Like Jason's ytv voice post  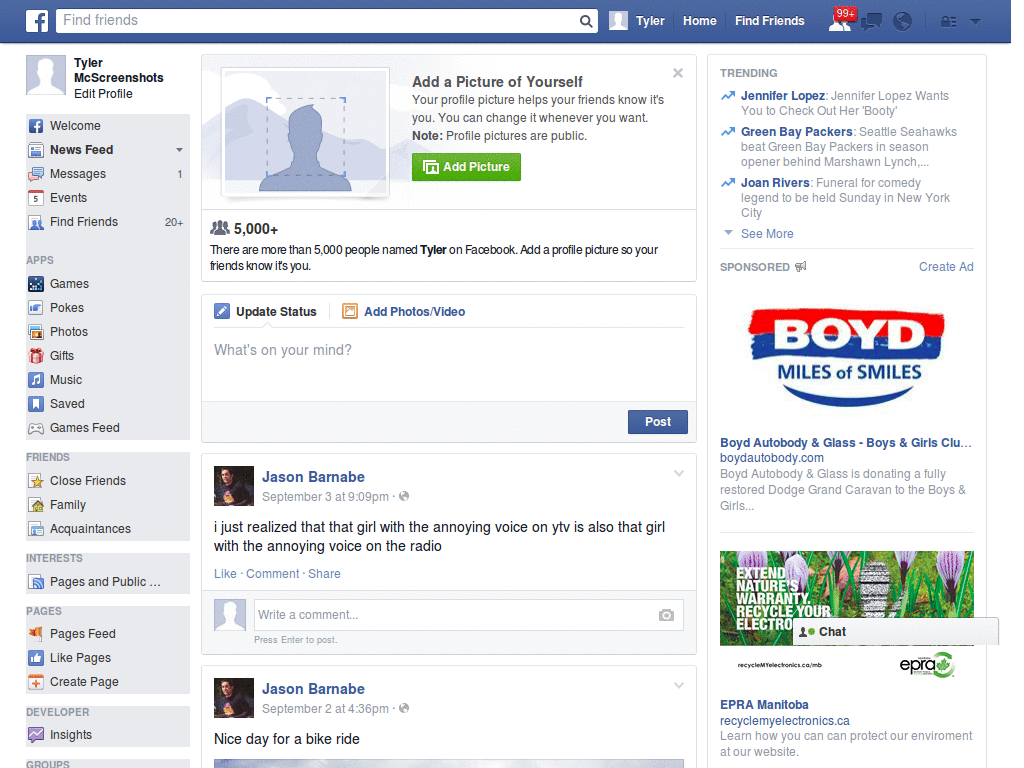click(225, 573)
